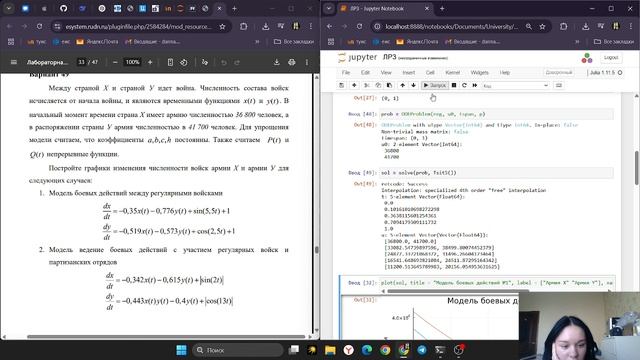
Task: Focus the localhost address bar
Action: pyautogui.click(x=452, y=26)
